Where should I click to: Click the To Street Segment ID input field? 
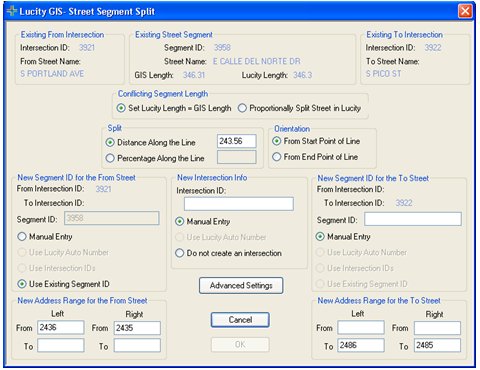(x=413, y=219)
